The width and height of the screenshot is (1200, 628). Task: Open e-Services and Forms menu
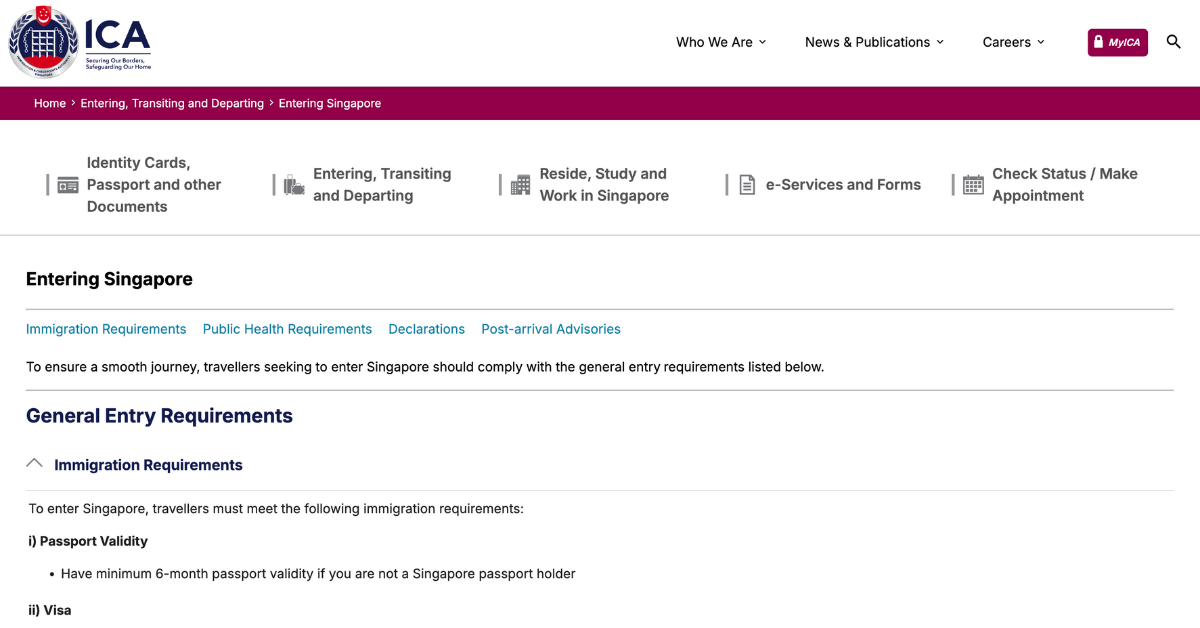point(843,185)
